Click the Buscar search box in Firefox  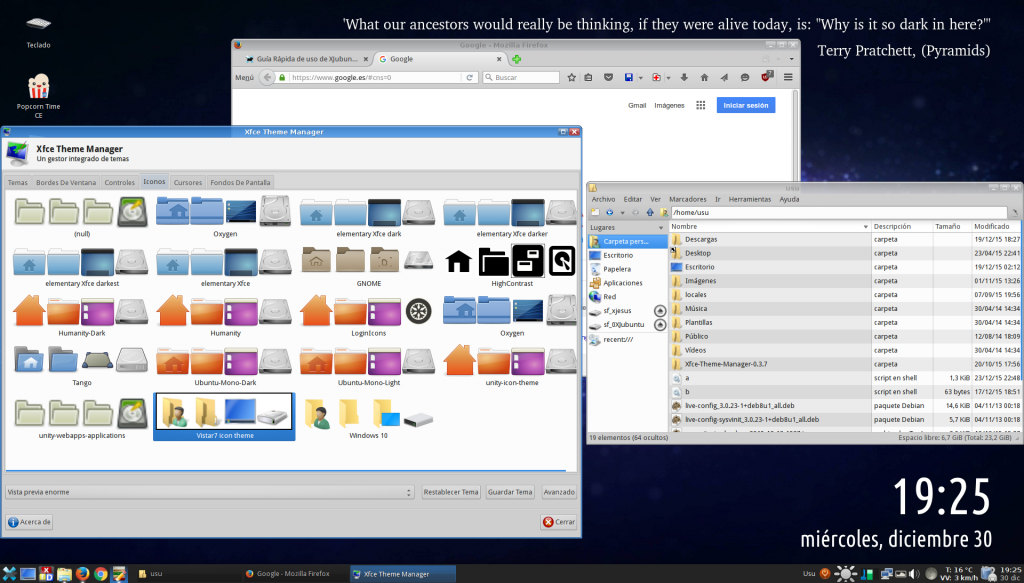coord(521,77)
